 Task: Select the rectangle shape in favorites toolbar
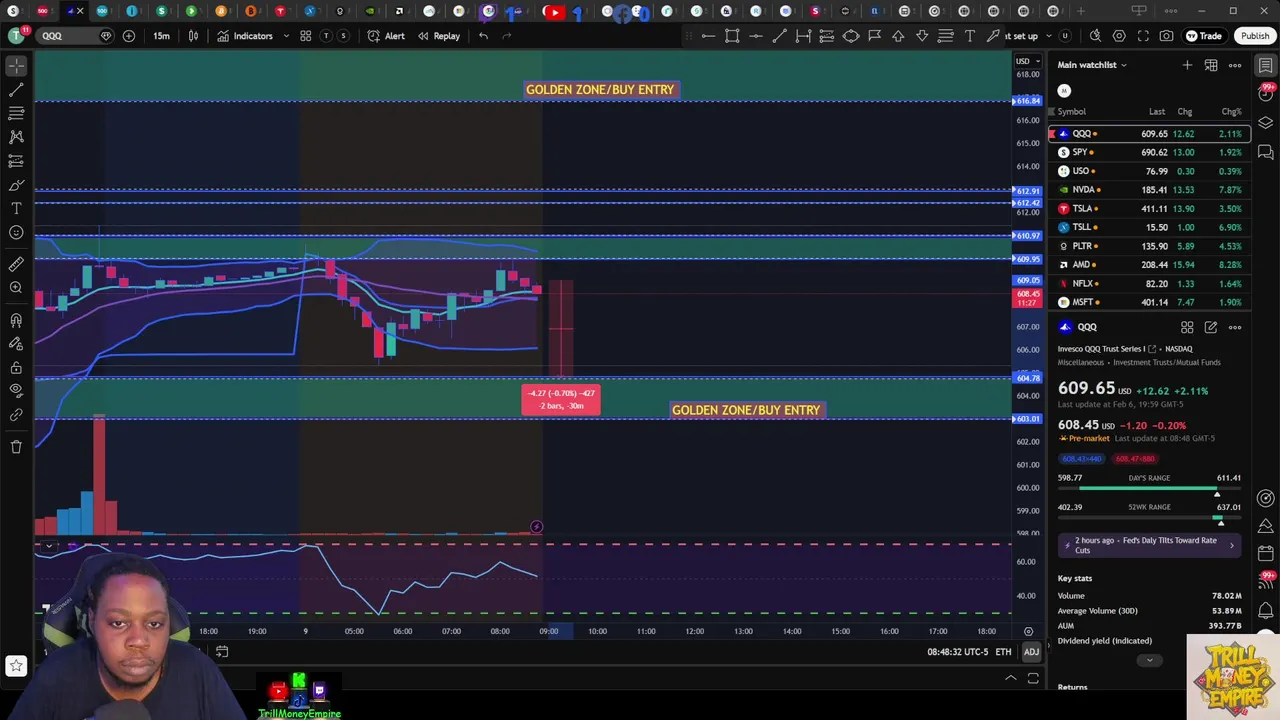click(732, 36)
